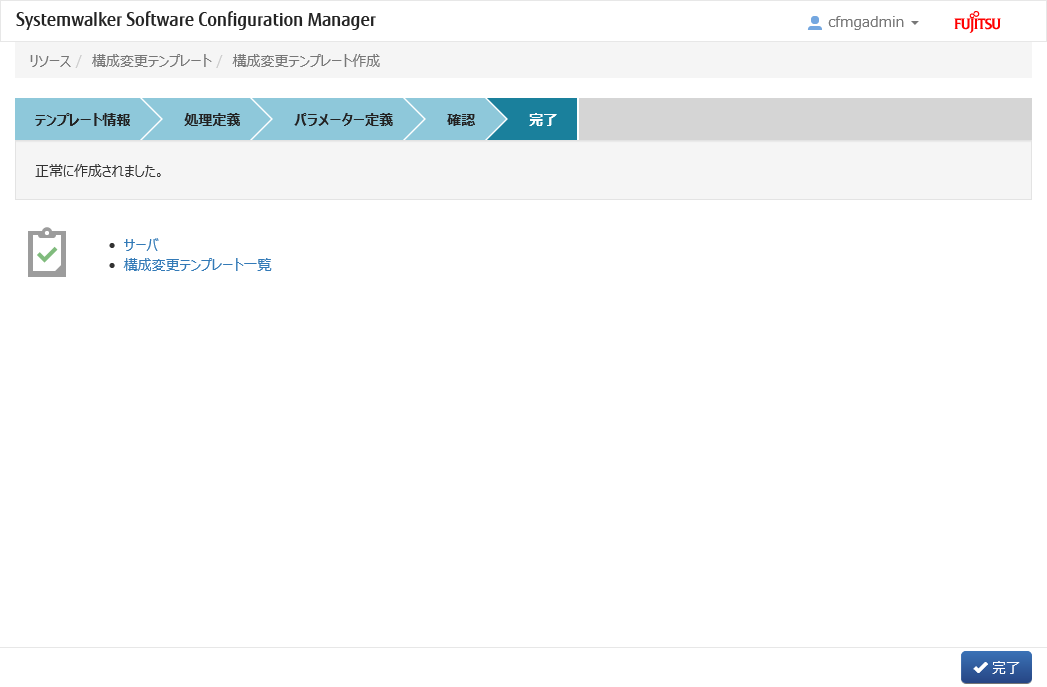Open the サーバ link

tap(141, 245)
